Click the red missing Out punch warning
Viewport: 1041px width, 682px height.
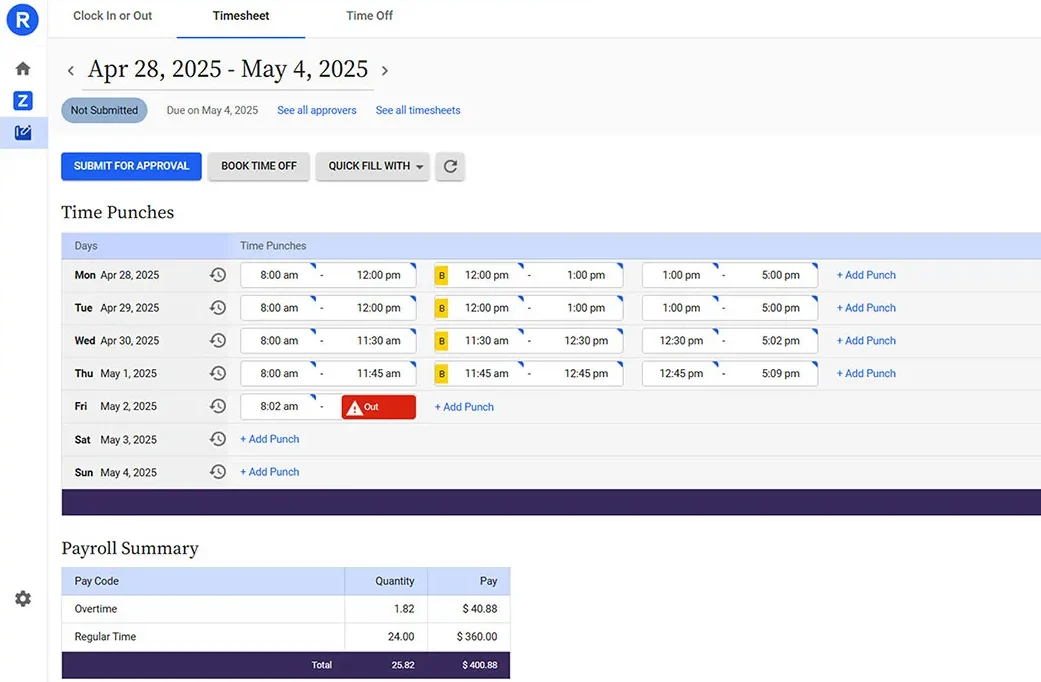coord(378,407)
